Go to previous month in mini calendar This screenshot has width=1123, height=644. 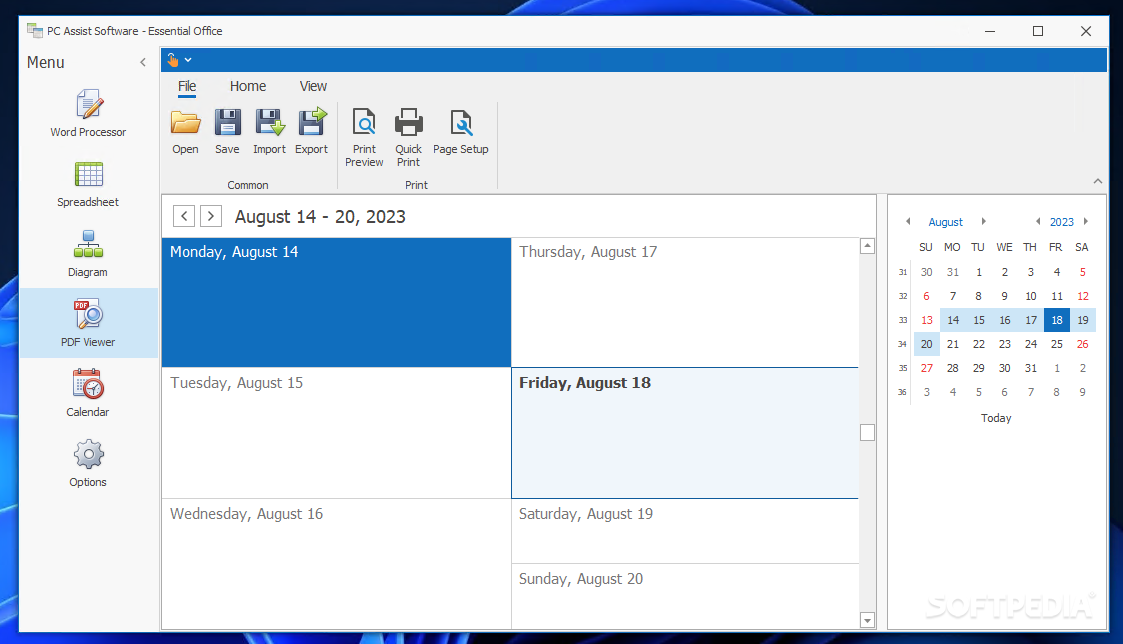point(908,221)
